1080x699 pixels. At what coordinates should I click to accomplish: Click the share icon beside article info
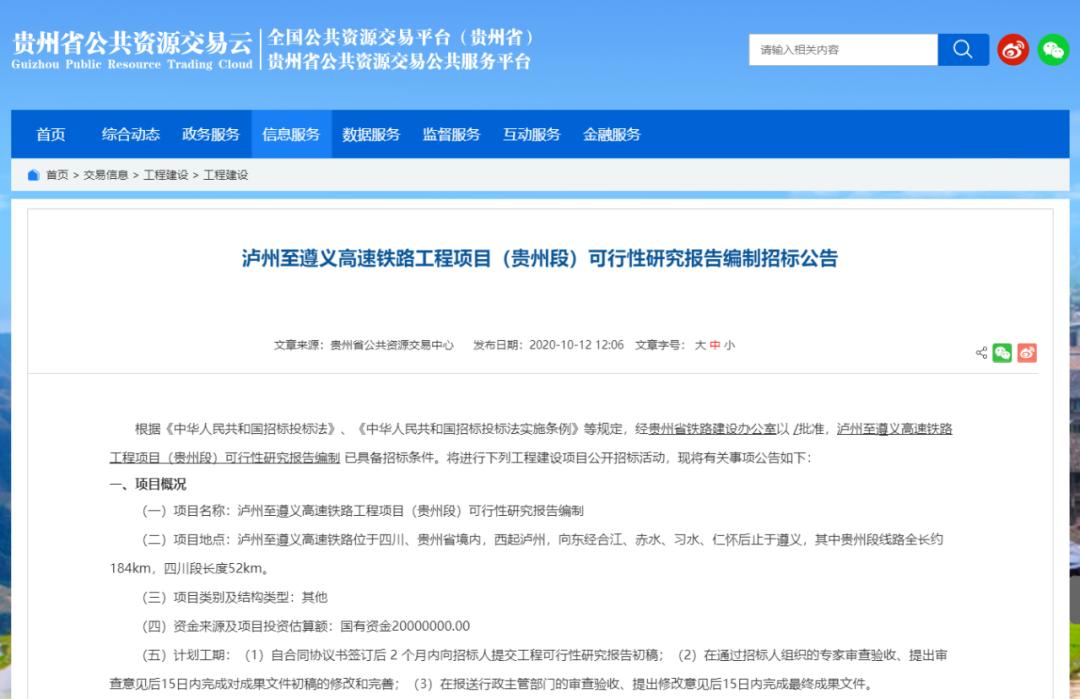pos(981,353)
